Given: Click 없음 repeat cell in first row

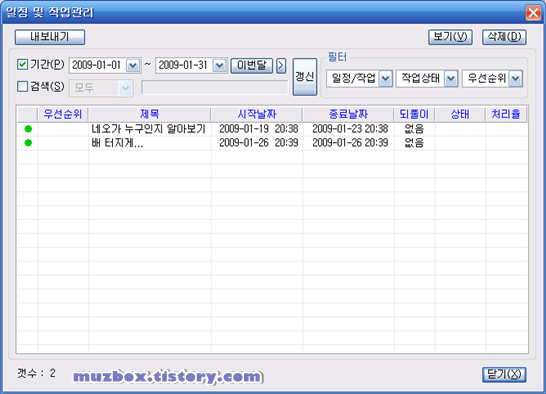Looking at the screenshot, I should pos(414,129).
